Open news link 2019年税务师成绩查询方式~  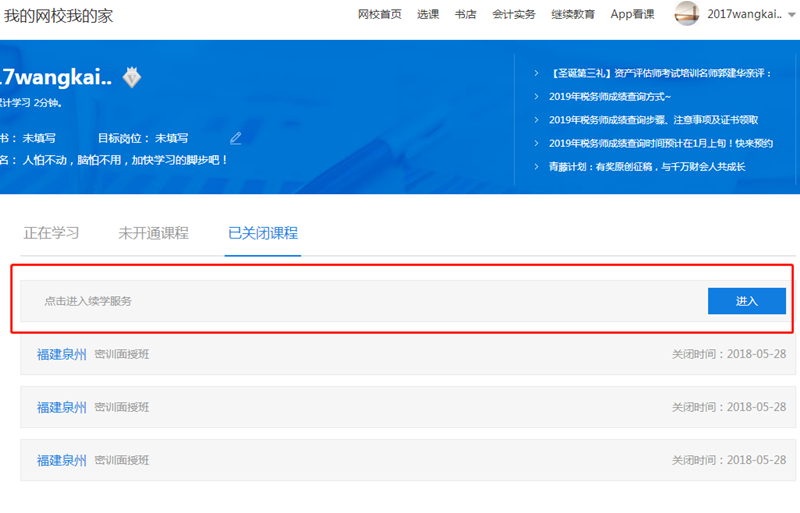click(610, 96)
